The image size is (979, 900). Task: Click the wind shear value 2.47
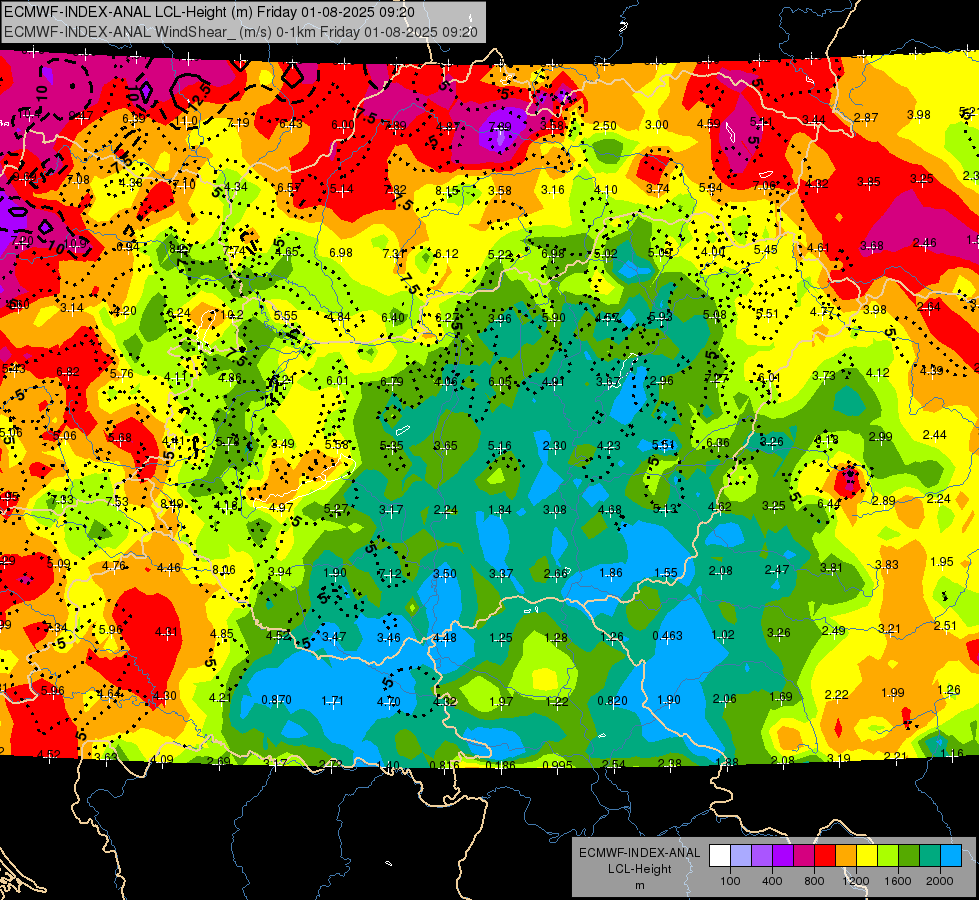[x=777, y=570]
